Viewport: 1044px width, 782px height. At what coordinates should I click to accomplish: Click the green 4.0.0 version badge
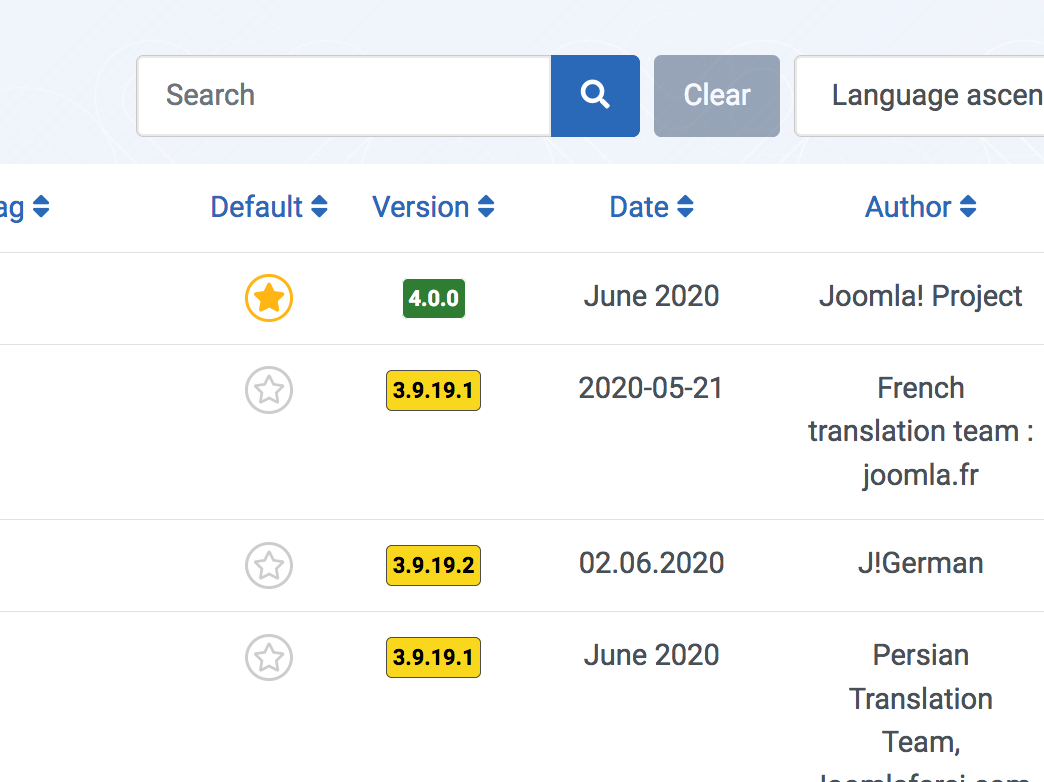[433, 298]
